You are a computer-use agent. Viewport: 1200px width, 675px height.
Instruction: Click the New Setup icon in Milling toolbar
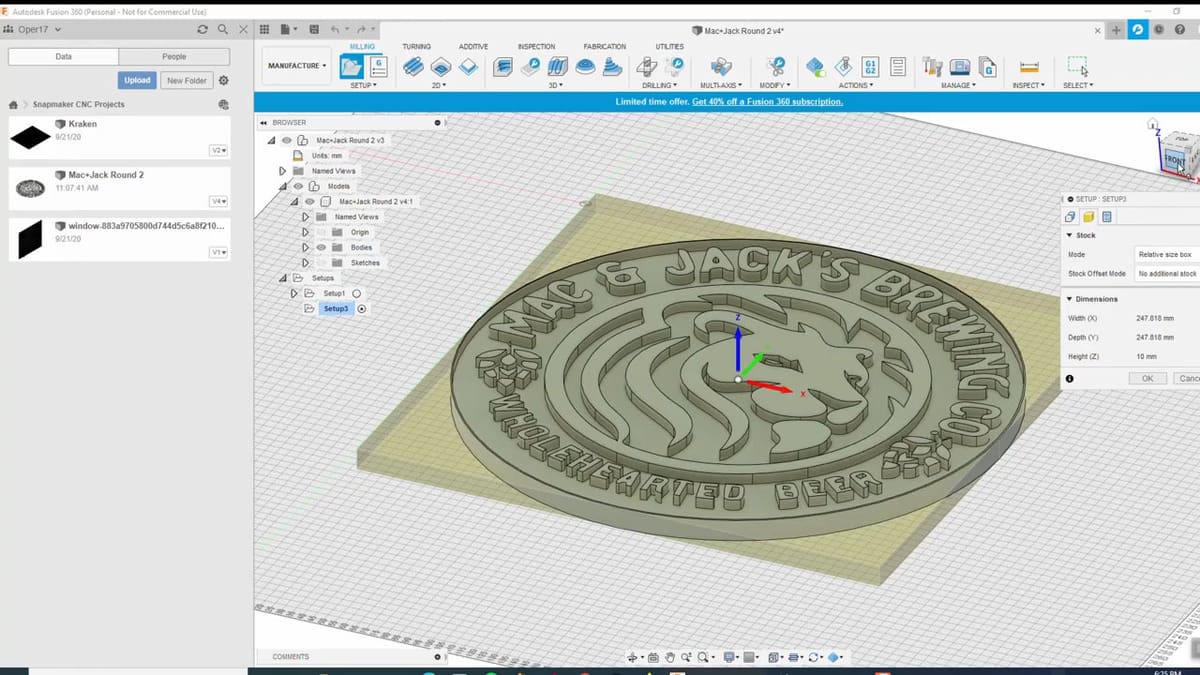click(x=352, y=66)
